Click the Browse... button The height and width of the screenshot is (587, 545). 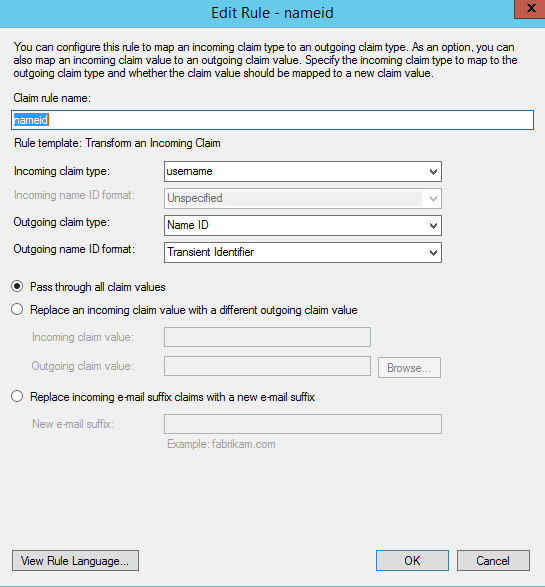point(409,368)
